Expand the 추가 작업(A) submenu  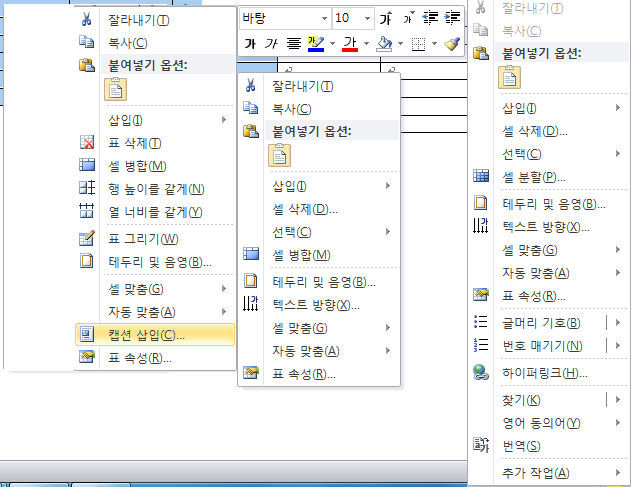(x=549, y=473)
